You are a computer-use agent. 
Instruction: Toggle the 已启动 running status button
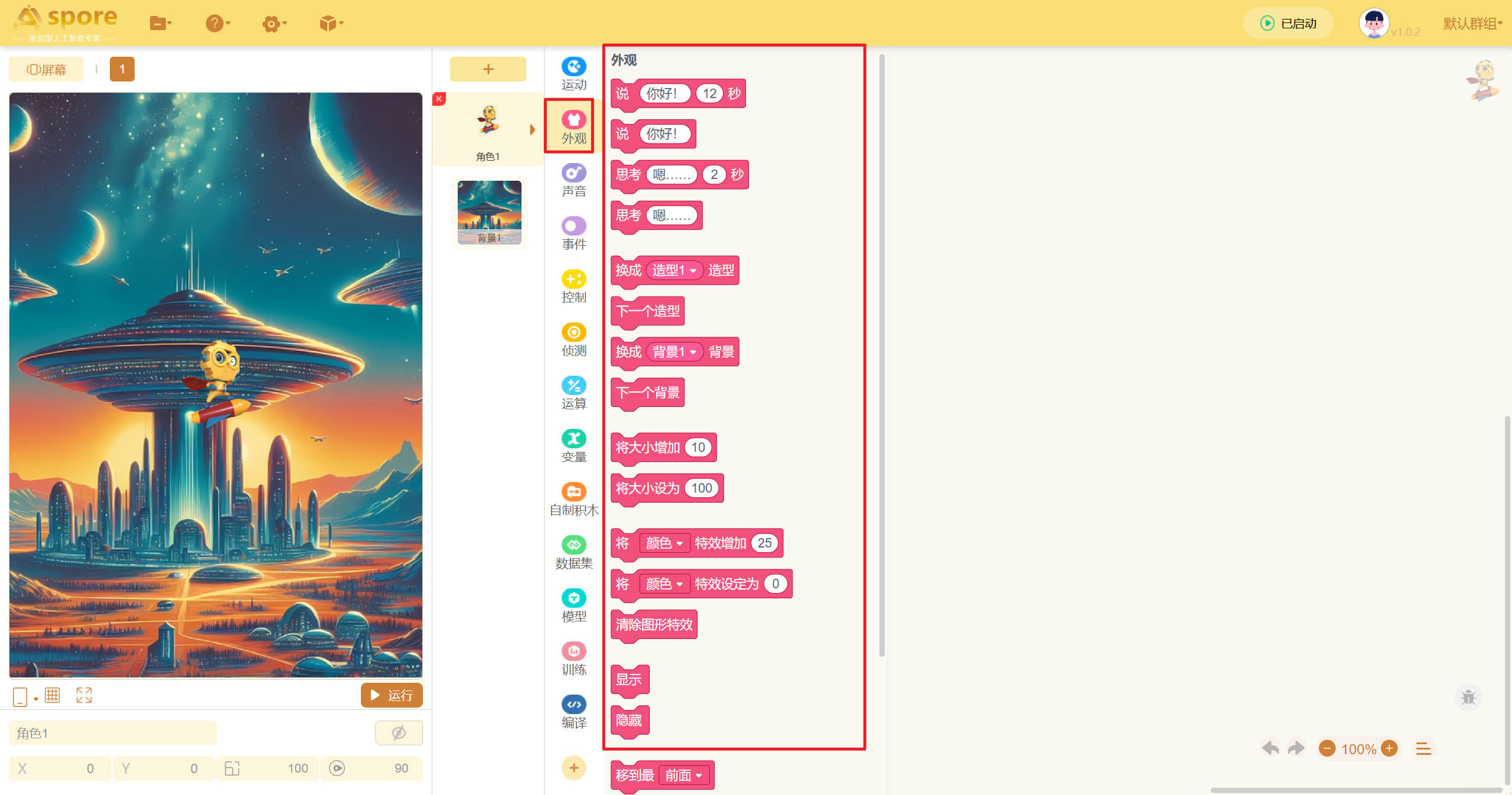(1288, 24)
